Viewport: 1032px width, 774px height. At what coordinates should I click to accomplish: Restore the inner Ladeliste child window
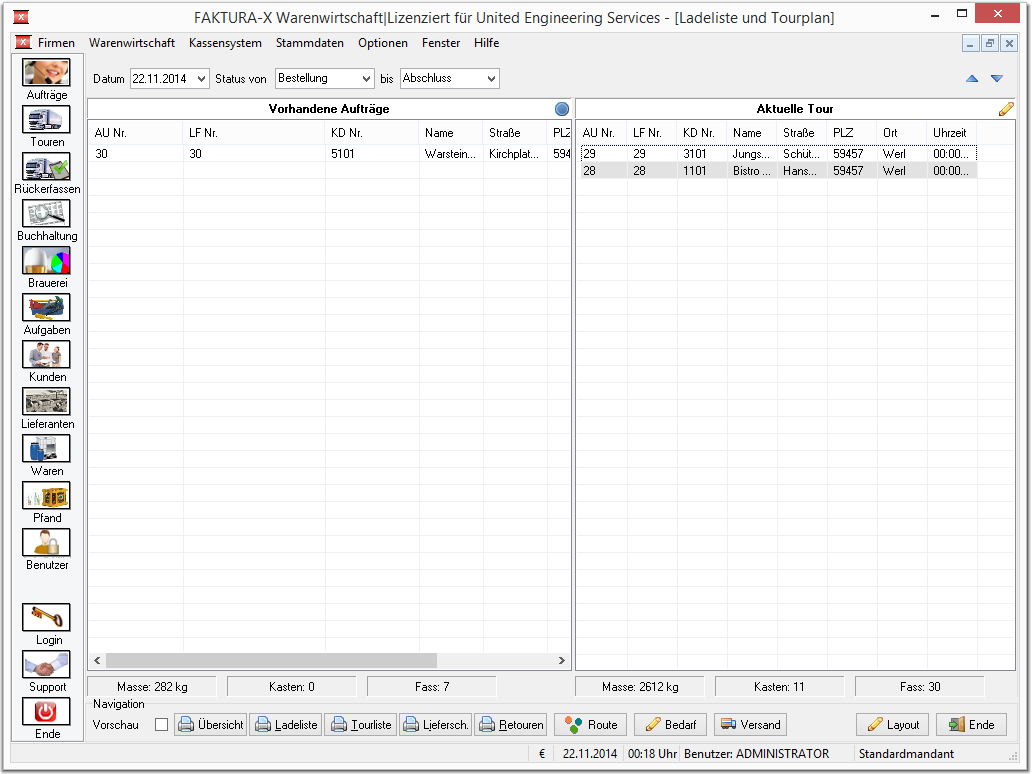[x=989, y=43]
